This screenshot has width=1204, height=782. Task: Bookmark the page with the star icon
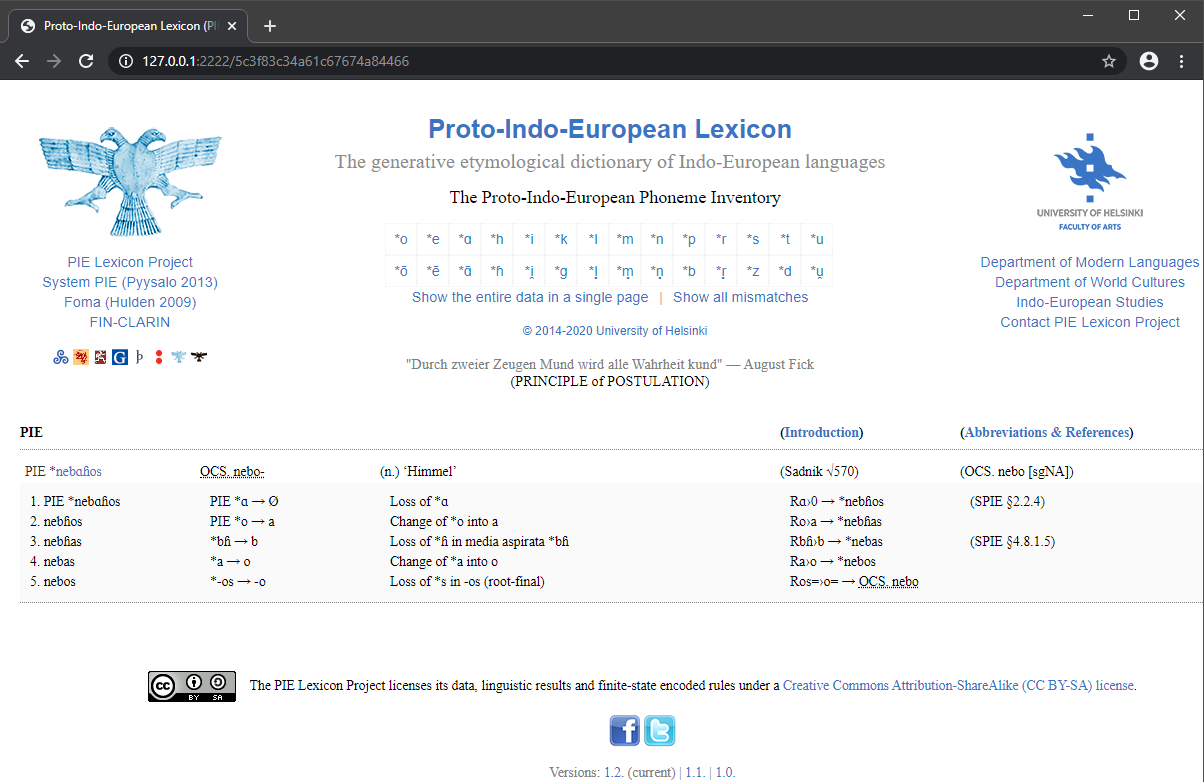coord(1108,61)
